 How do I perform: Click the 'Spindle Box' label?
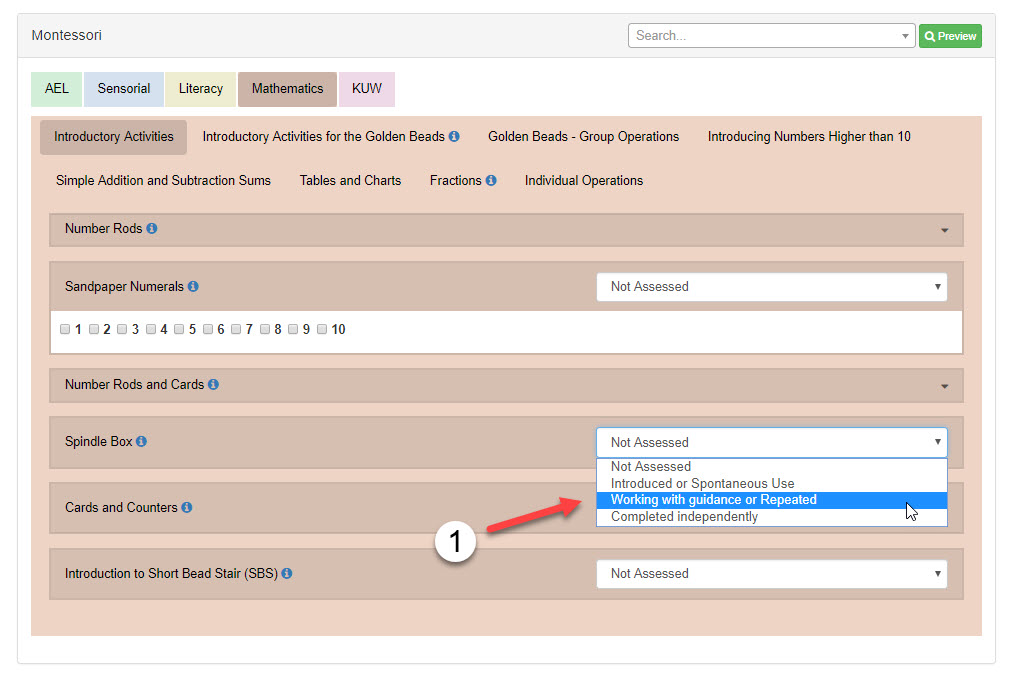[x=98, y=441]
